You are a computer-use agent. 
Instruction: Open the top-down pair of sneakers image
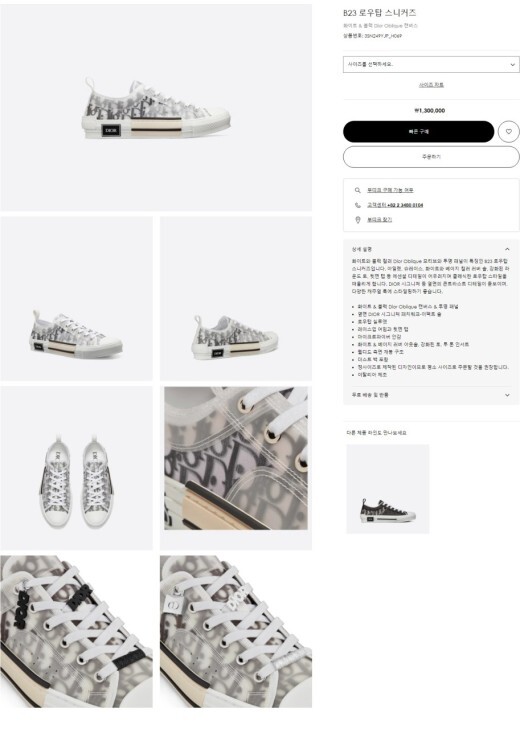[x=76, y=468]
